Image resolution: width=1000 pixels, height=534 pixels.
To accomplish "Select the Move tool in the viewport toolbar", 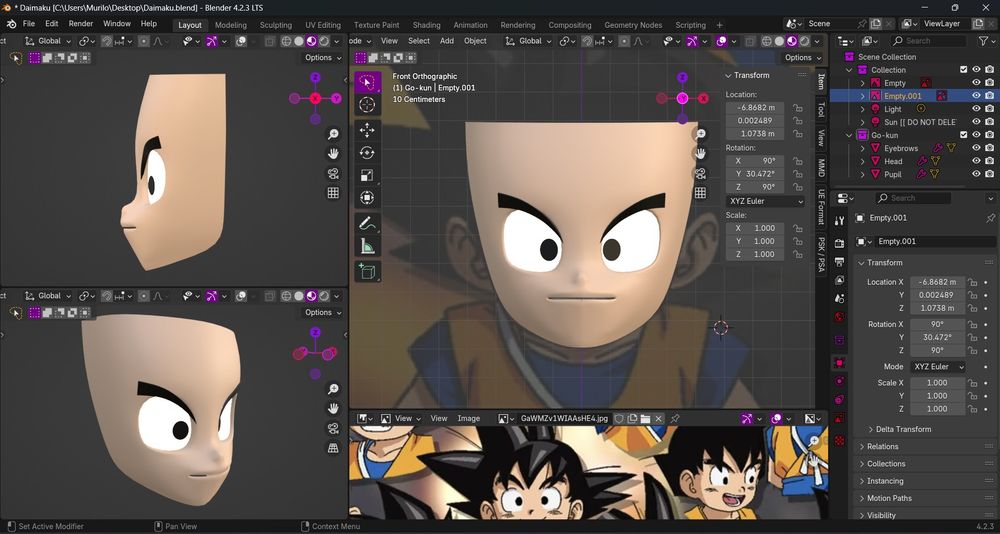I will pyautogui.click(x=367, y=131).
